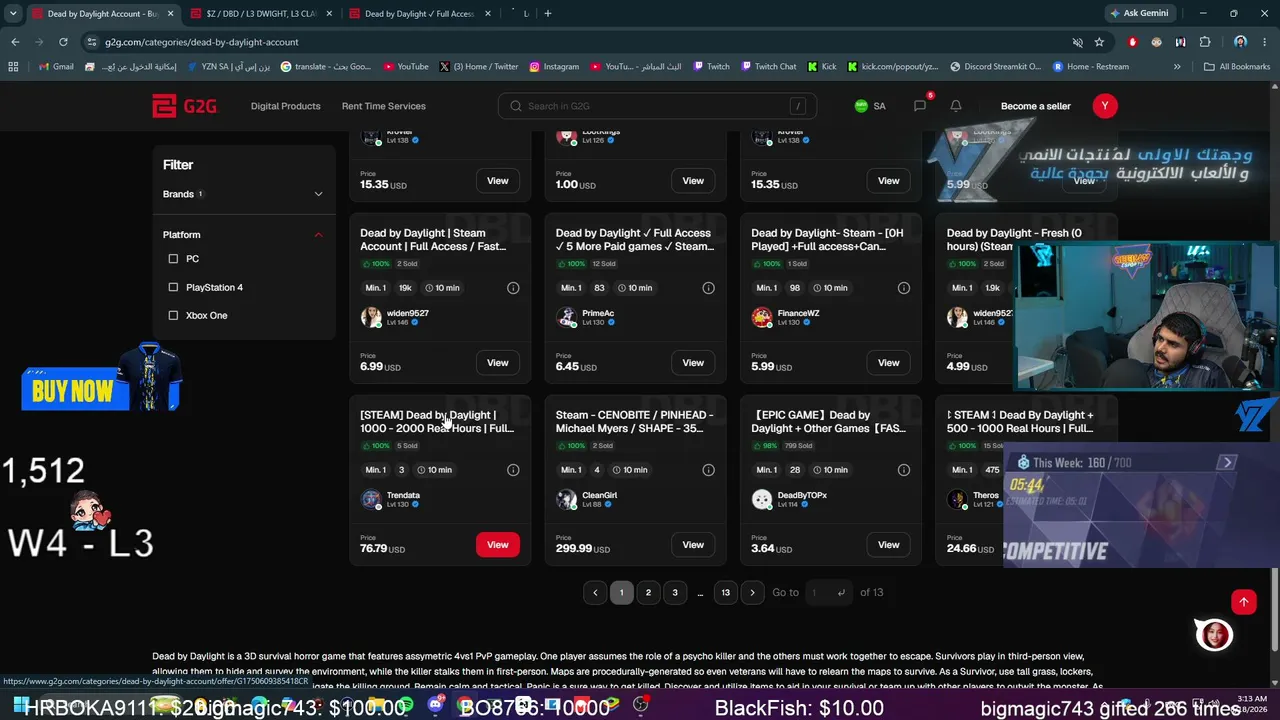
Task: Click the Become a seller link
Action: click(x=1036, y=106)
